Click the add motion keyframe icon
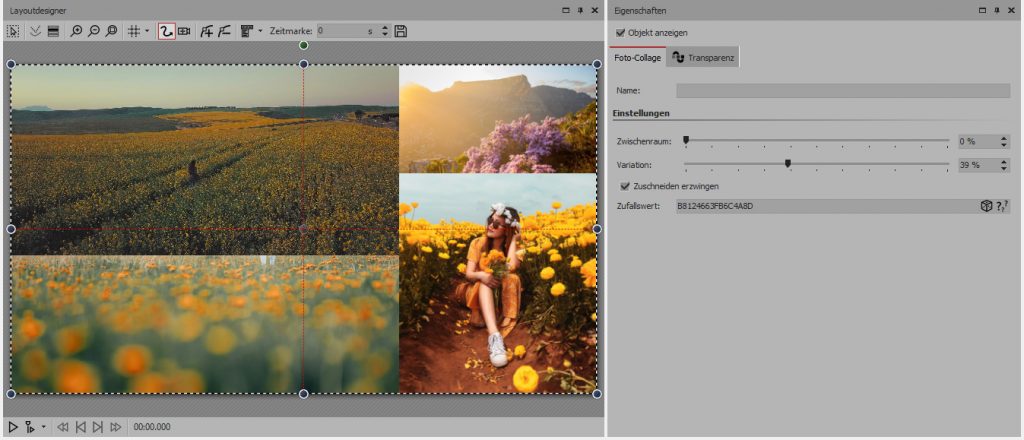The width and height of the screenshot is (1024, 440). [207, 32]
